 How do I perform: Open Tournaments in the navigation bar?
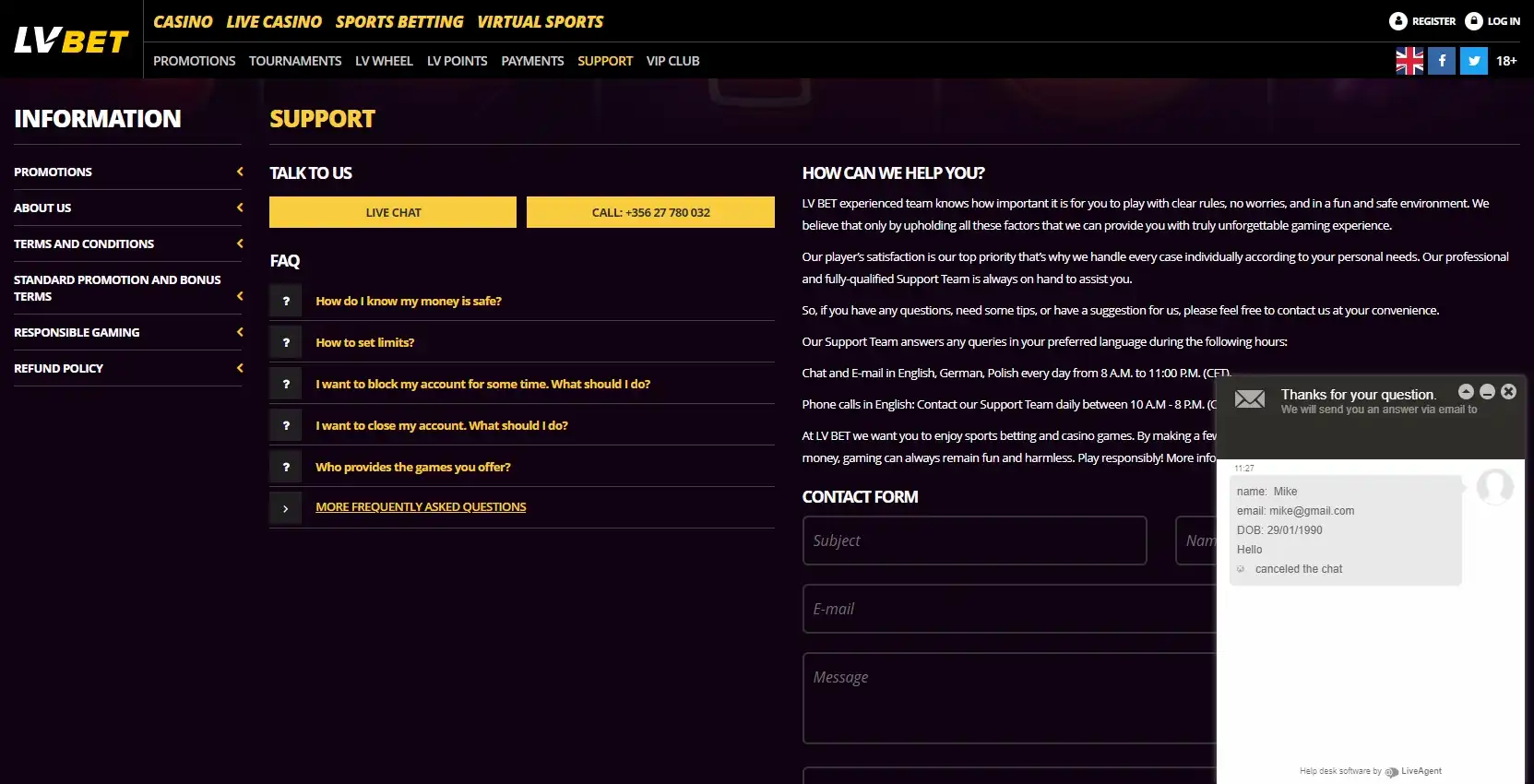click(295, 61)
